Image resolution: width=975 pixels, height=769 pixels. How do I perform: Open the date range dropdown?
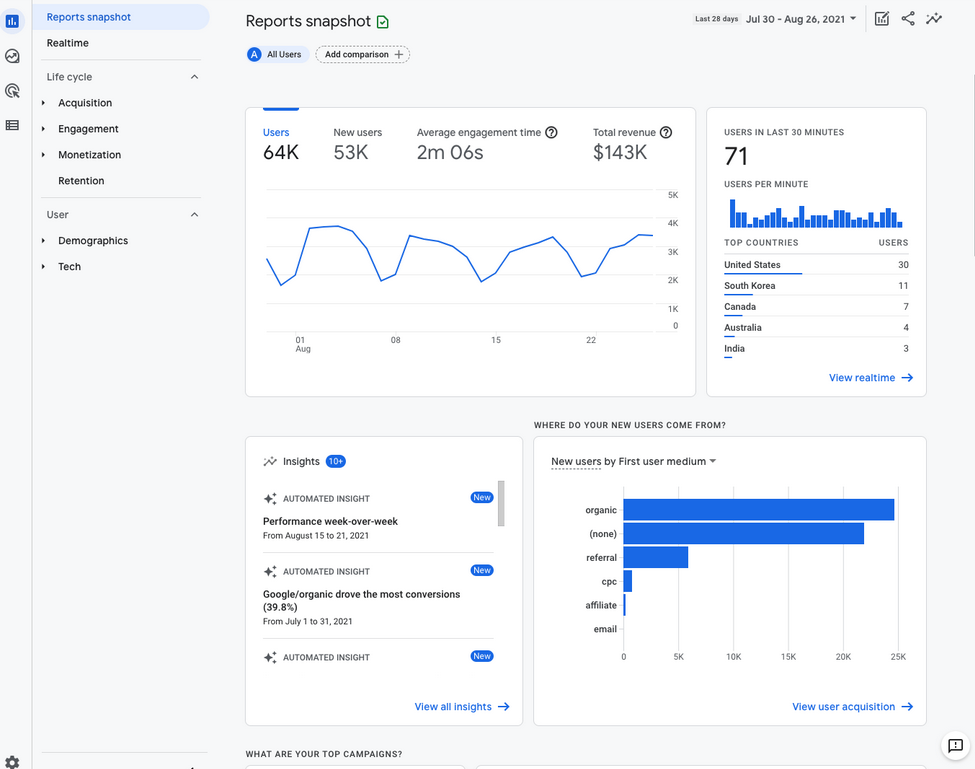[802, 19]
